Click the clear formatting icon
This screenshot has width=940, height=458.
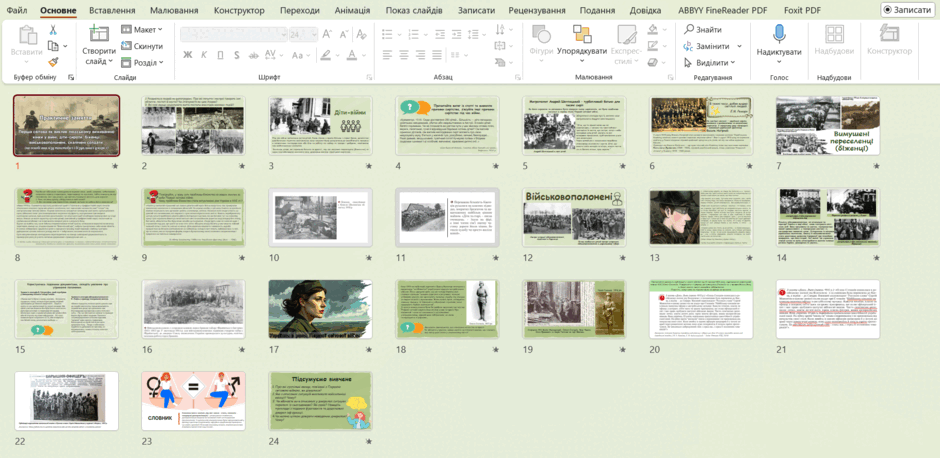[361, 34]
